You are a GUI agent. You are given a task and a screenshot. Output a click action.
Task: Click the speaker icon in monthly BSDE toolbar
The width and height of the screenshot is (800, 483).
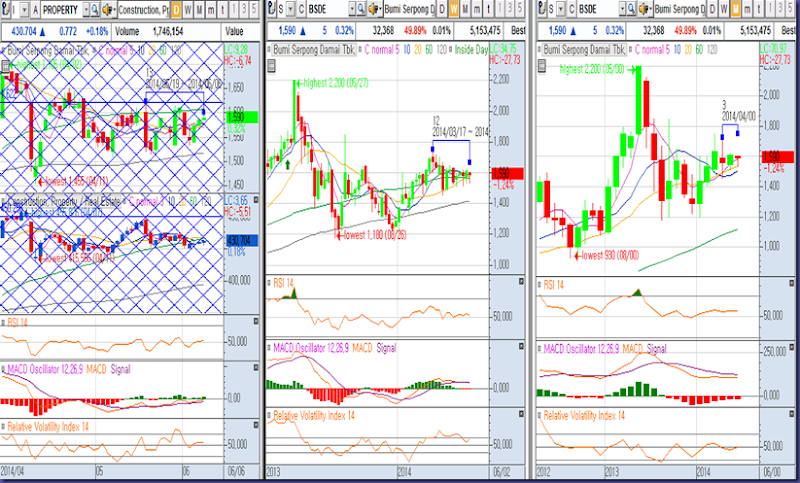click(645, 10)
